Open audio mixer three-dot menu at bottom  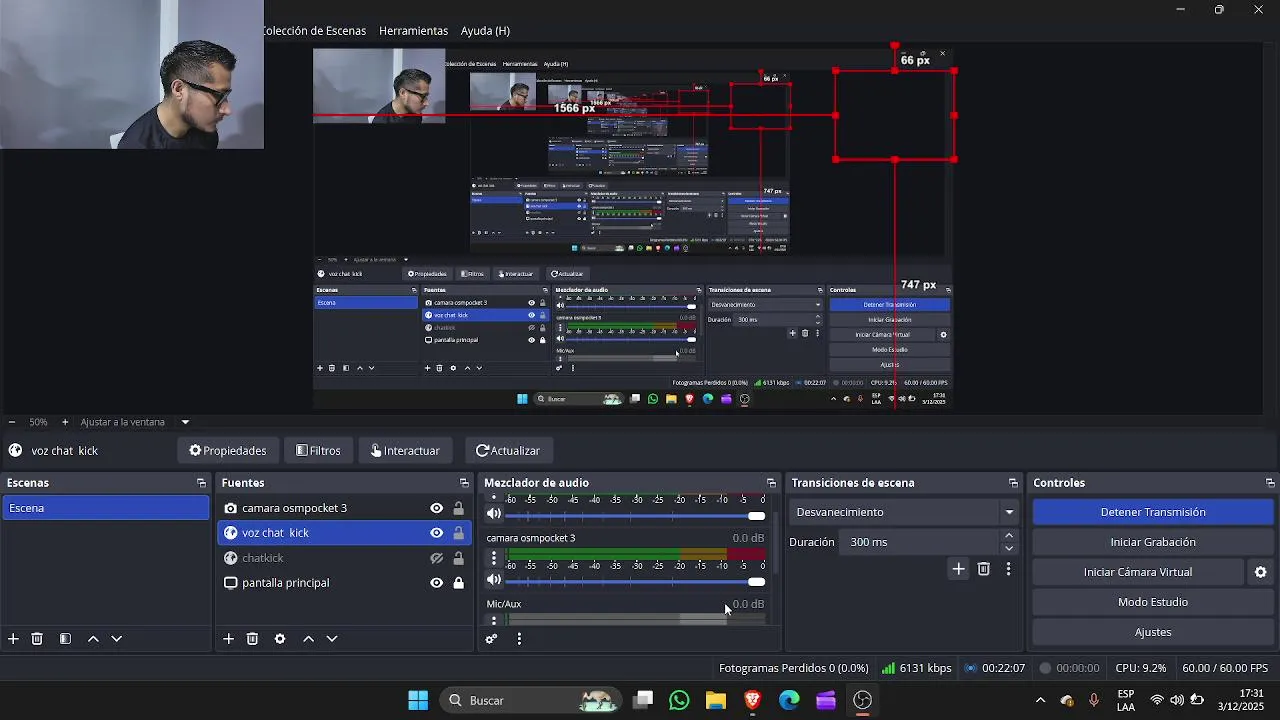(x=519, y=638)
